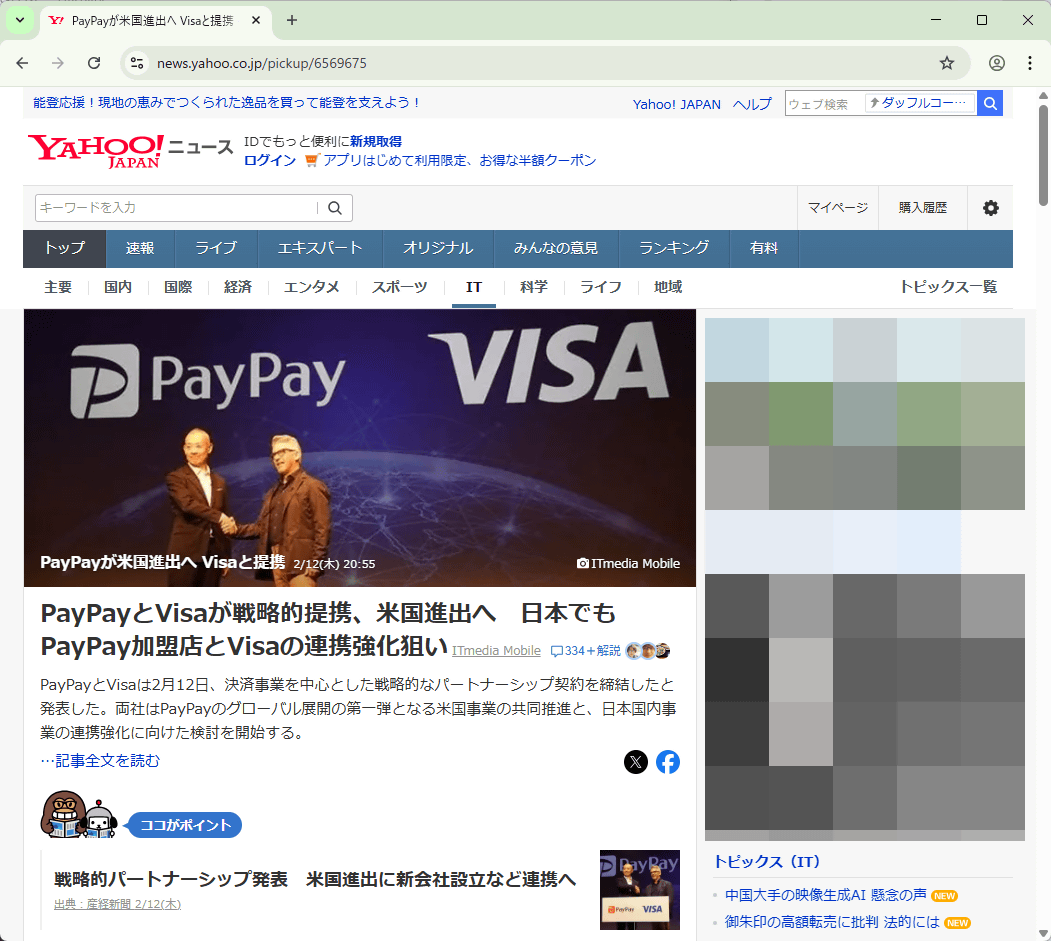This screenshot has width=1051, height=941.
Task: Select the ライブ navigation tab
Action: coord(216,249)
